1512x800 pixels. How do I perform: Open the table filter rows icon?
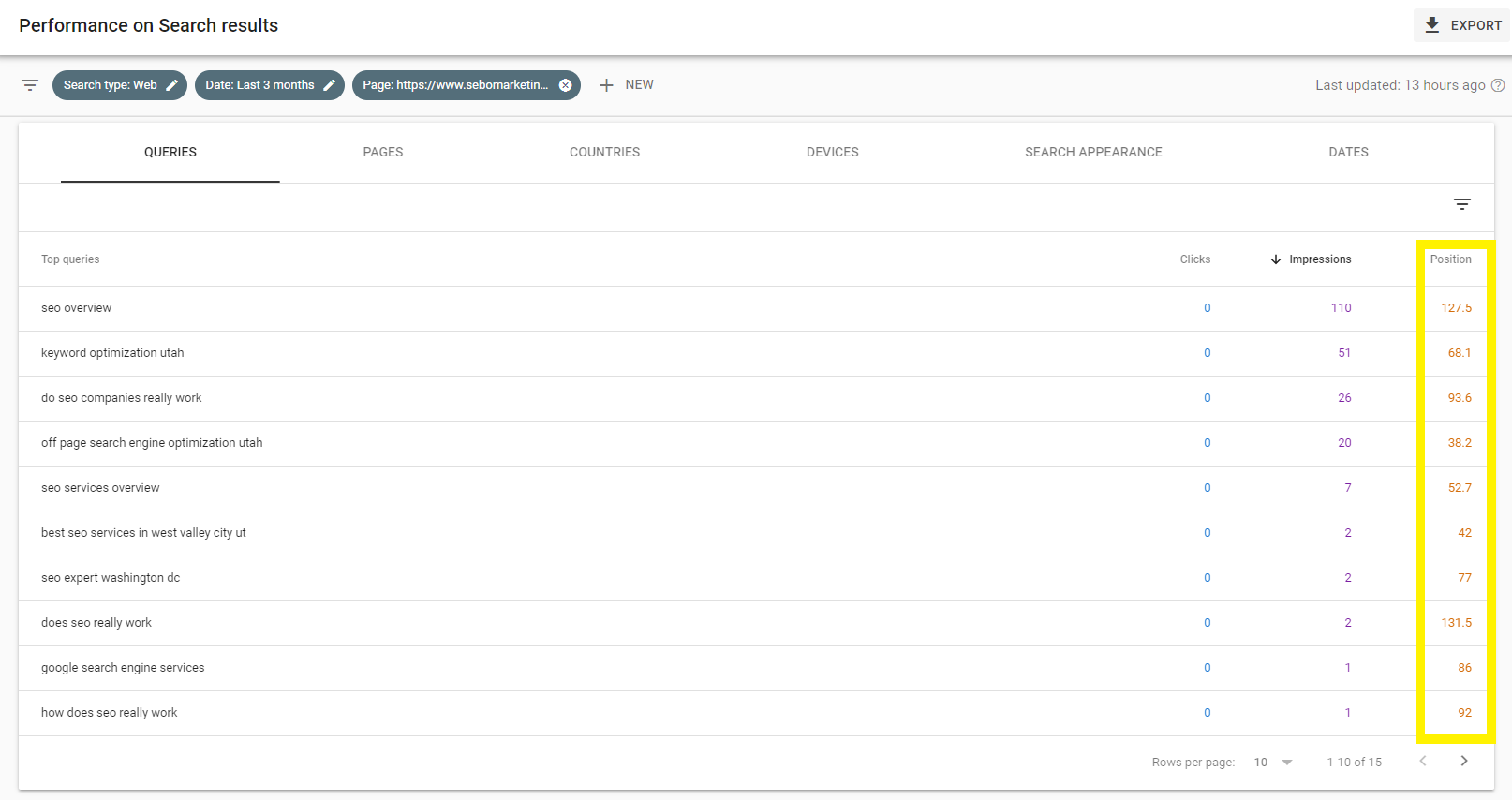tap(1461, 204)
